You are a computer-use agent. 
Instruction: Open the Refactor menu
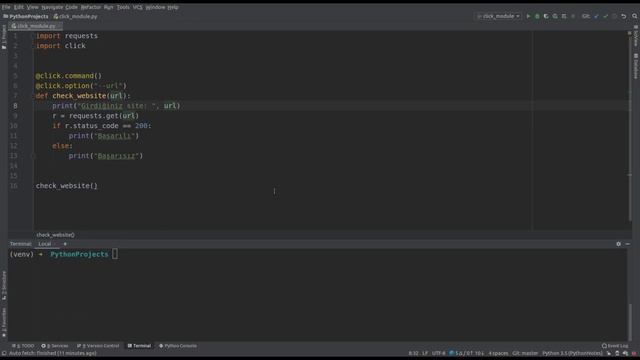click(91, 7)
